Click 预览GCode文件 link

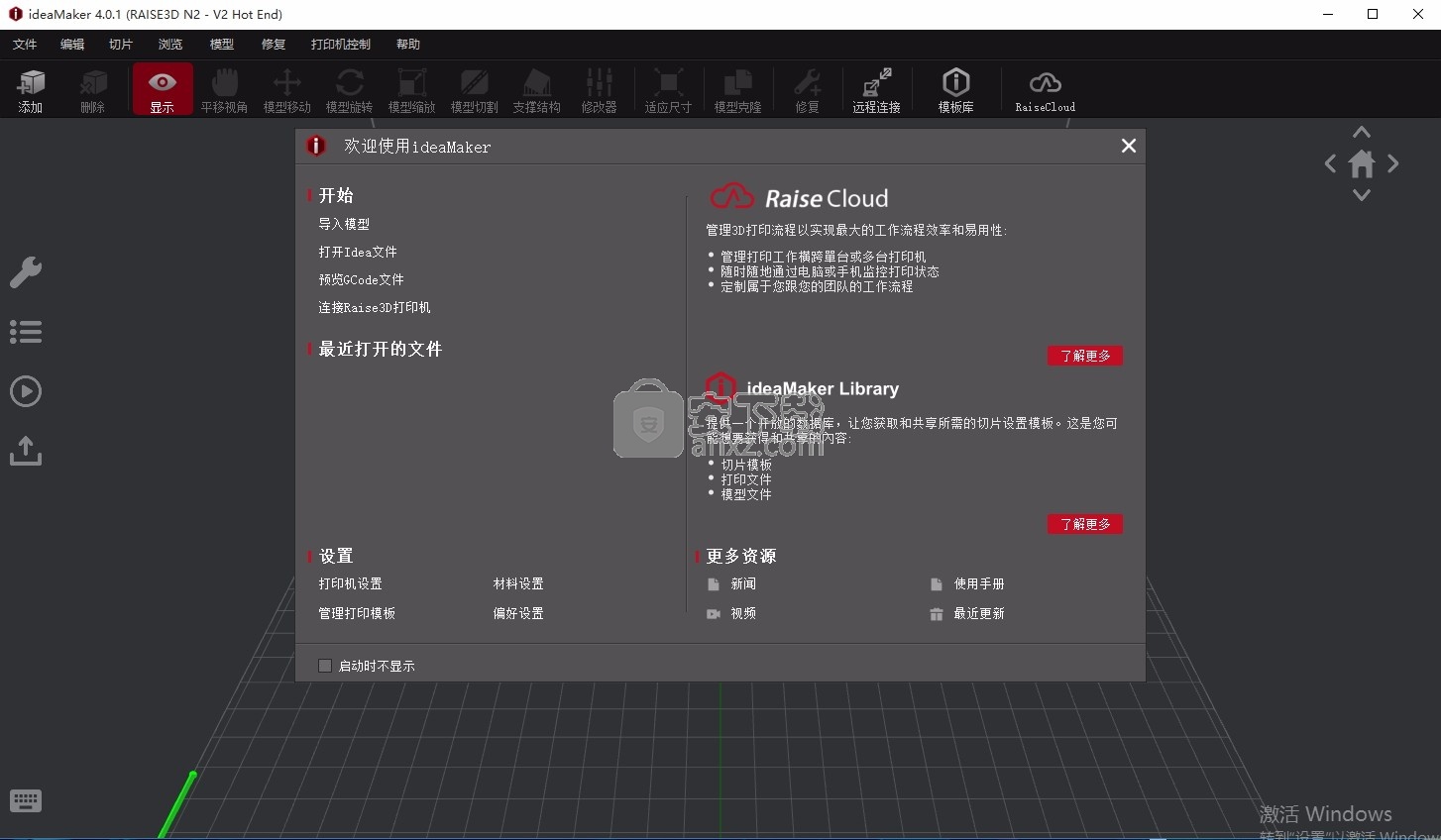tap(361, 279)
